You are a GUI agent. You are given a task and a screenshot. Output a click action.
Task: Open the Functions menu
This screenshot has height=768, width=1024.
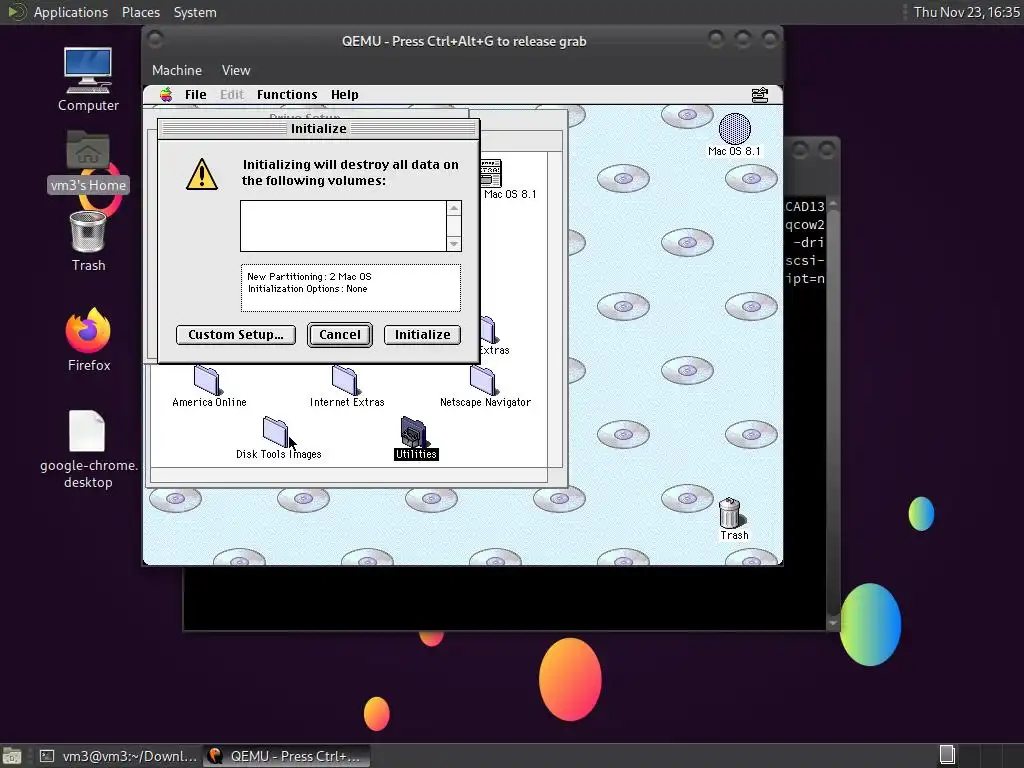(287, 95)
